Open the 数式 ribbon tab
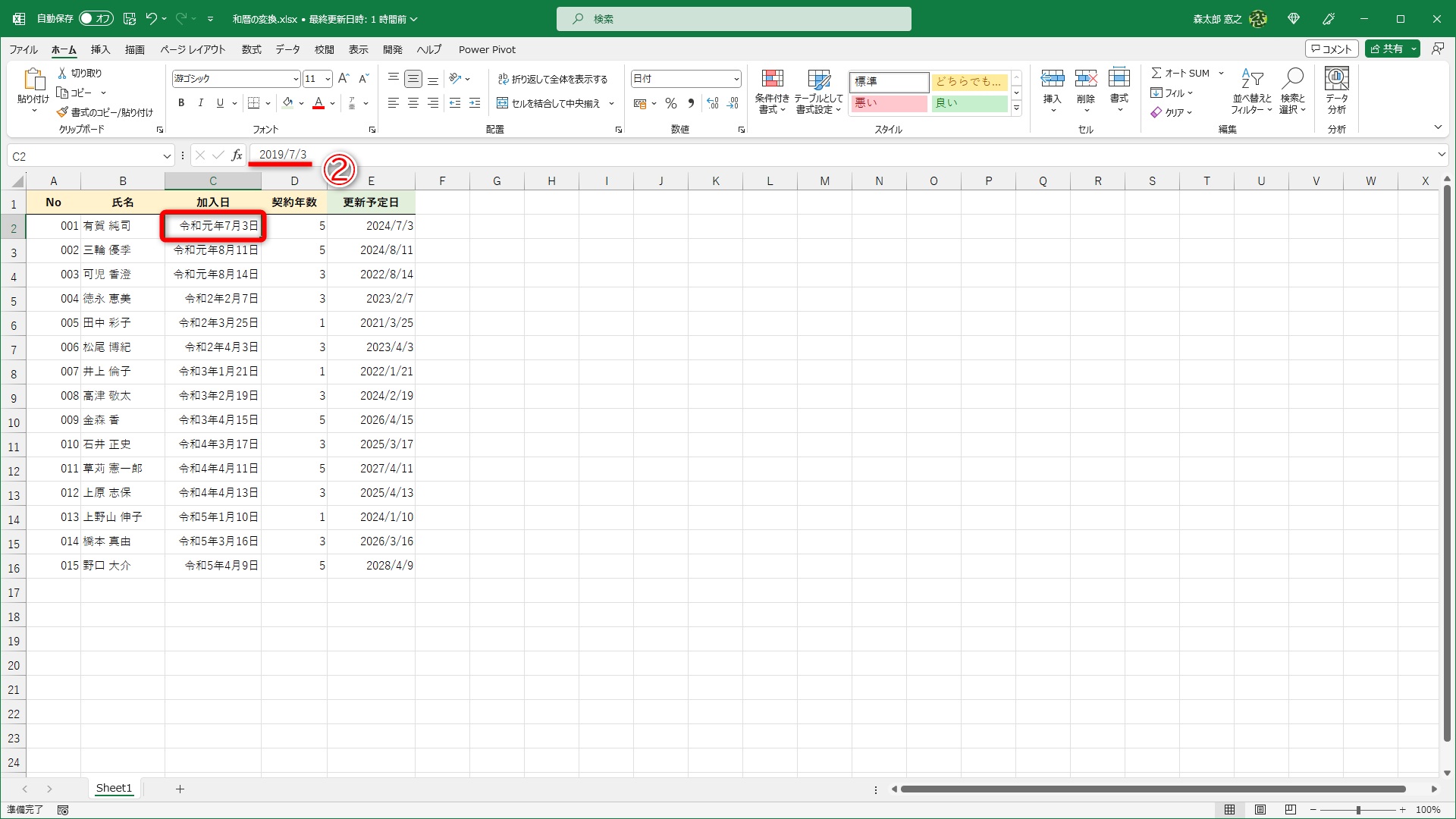Viewport: 1456px width, 819px height. coord(251,49)
